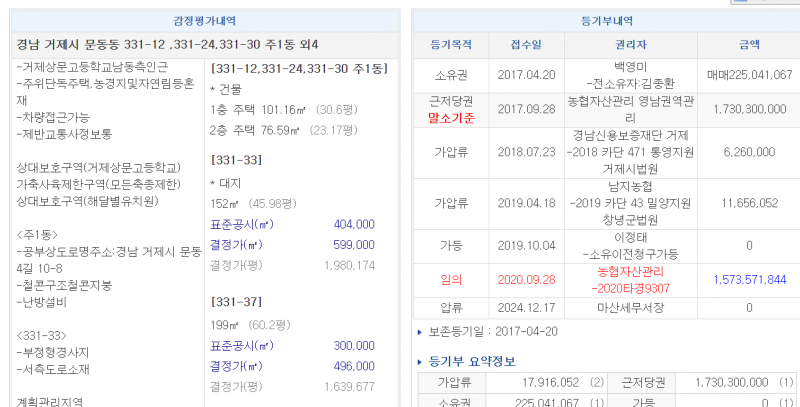Select the [331-37] parcel heading

pyautogui.click(x=236, y=301)
